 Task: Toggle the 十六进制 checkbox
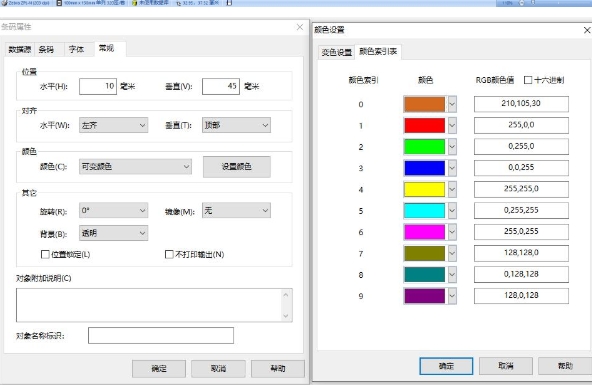(x=528, y=80)
